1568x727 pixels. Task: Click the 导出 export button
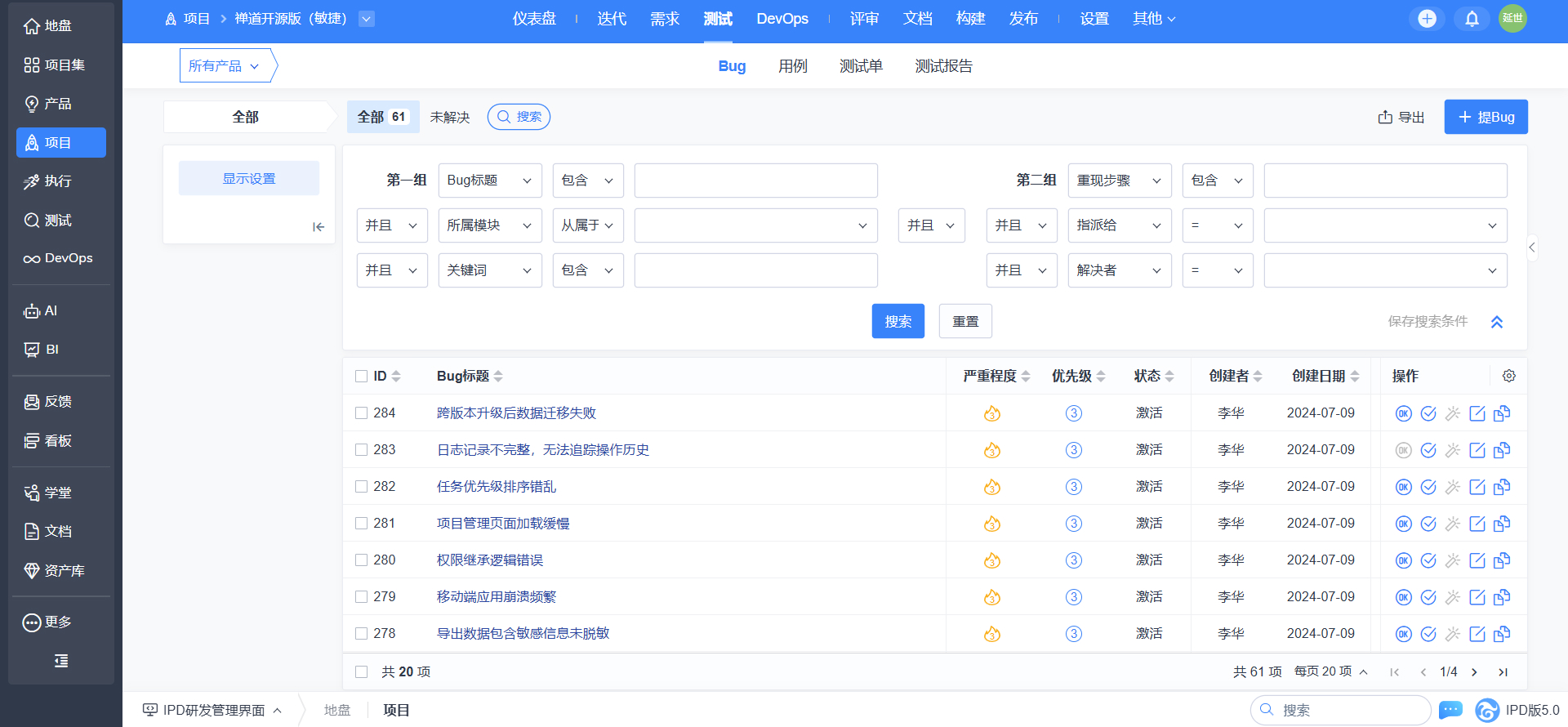coord(1401,118)
